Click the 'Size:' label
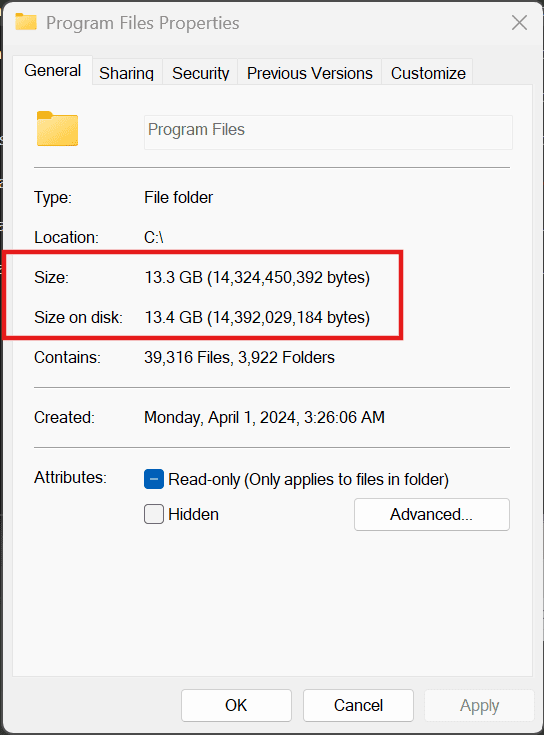The image size is (544, 735). coord(51,278)
